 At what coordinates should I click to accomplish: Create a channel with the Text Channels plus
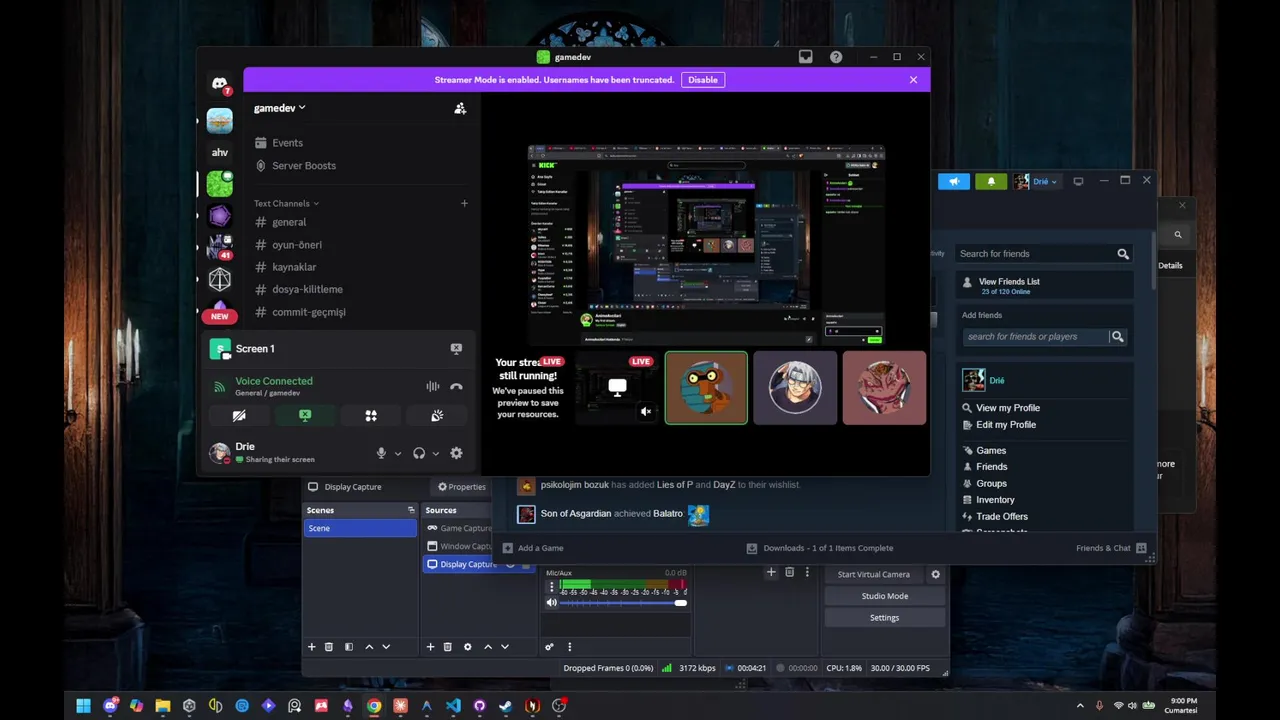pos(464,203)
